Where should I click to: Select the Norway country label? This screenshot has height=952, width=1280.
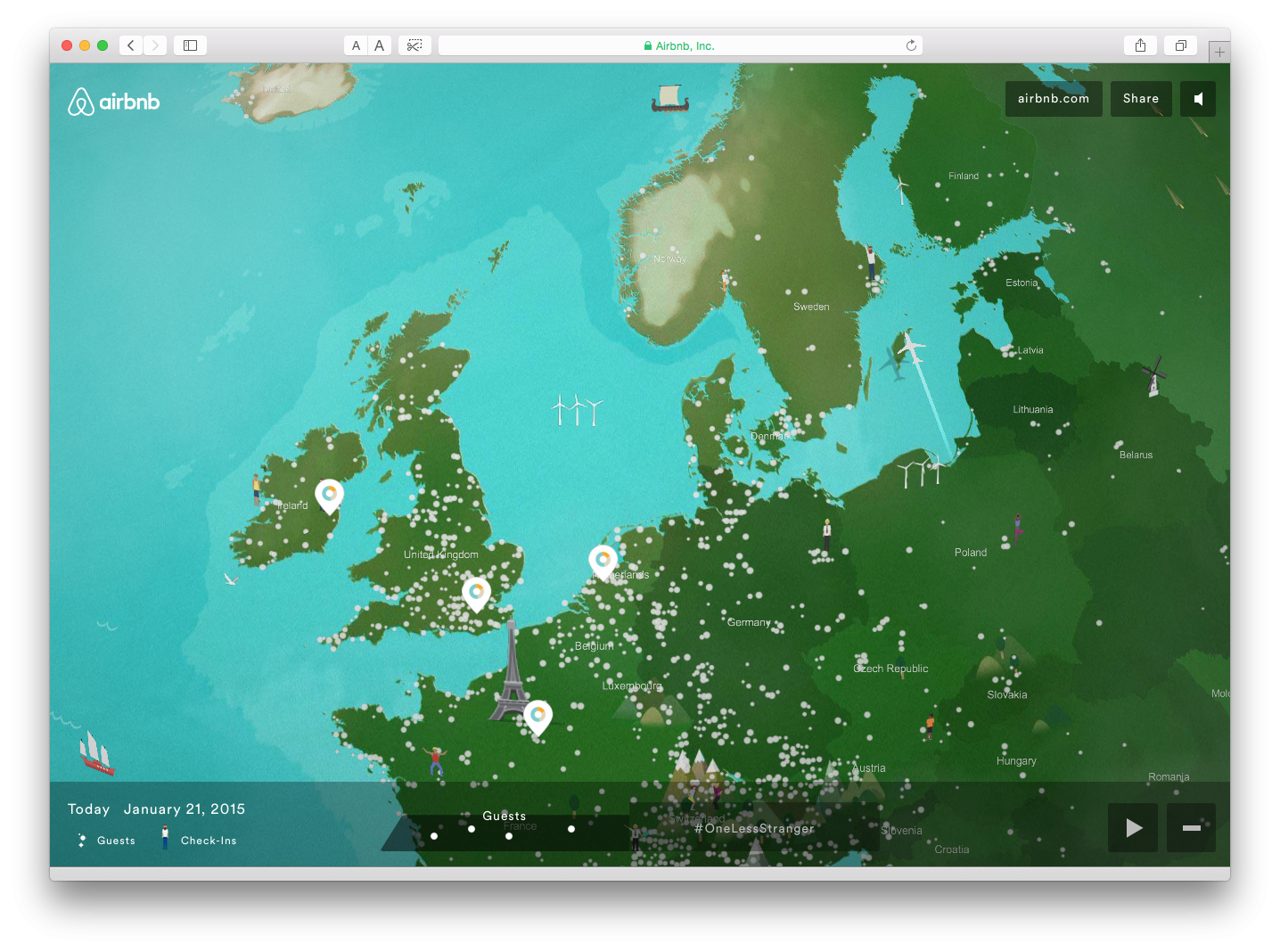click(670, 259)
